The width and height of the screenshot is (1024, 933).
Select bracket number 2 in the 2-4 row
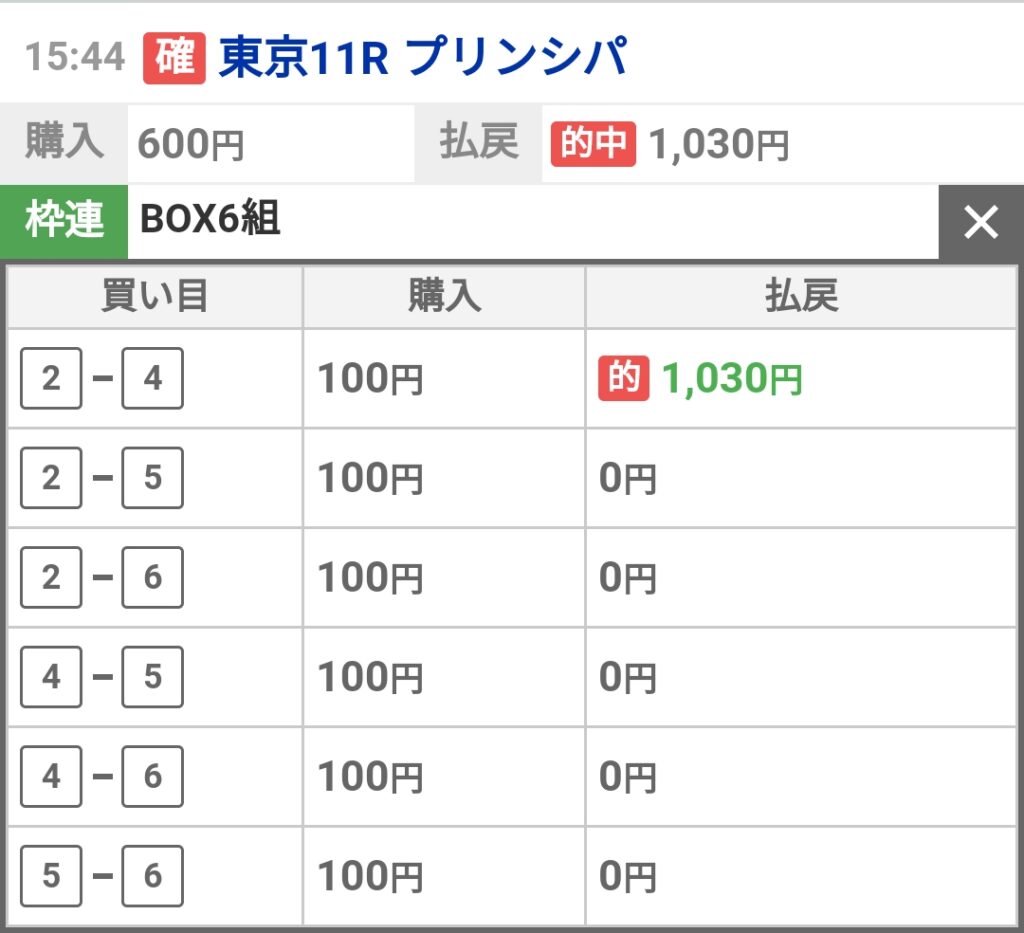coord(51,378)
